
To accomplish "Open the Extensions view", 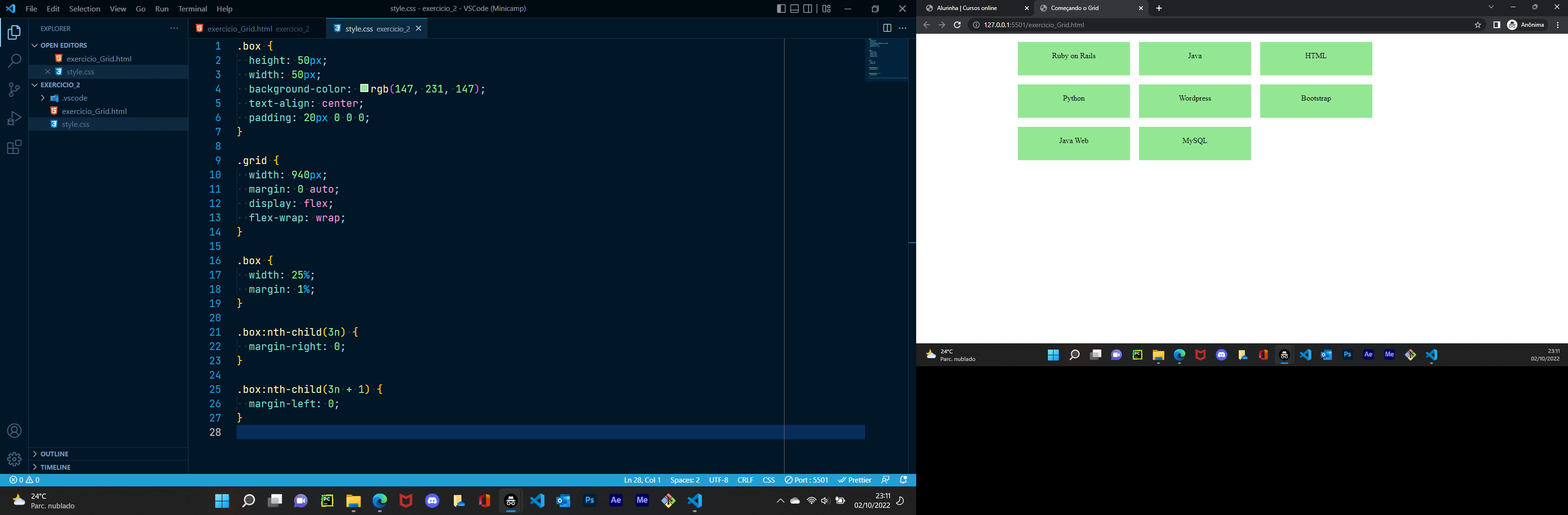I will (x=14, y=147).
